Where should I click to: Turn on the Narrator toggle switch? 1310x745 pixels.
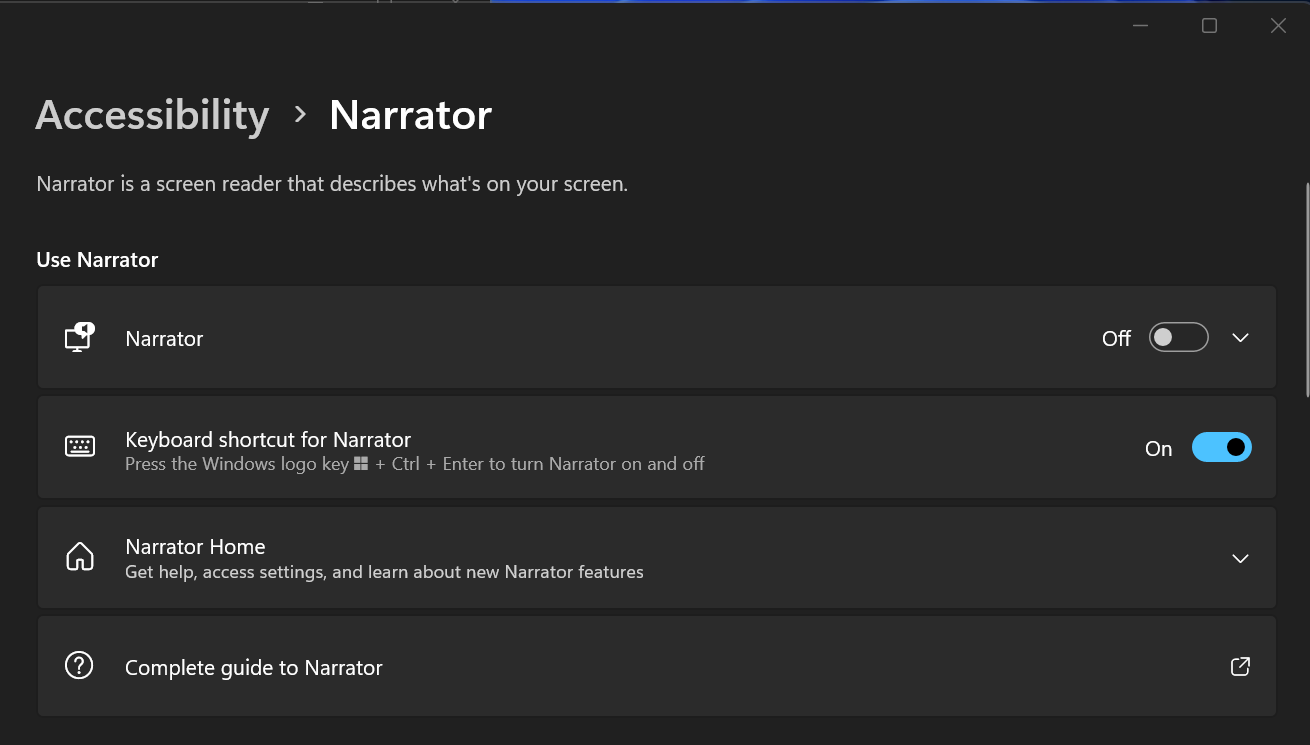click(x=1178, y=338)
